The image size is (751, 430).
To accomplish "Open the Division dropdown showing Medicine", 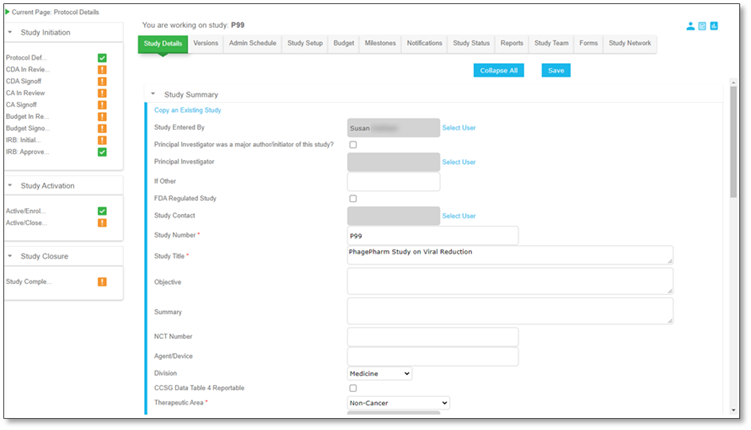I will 379,373.
